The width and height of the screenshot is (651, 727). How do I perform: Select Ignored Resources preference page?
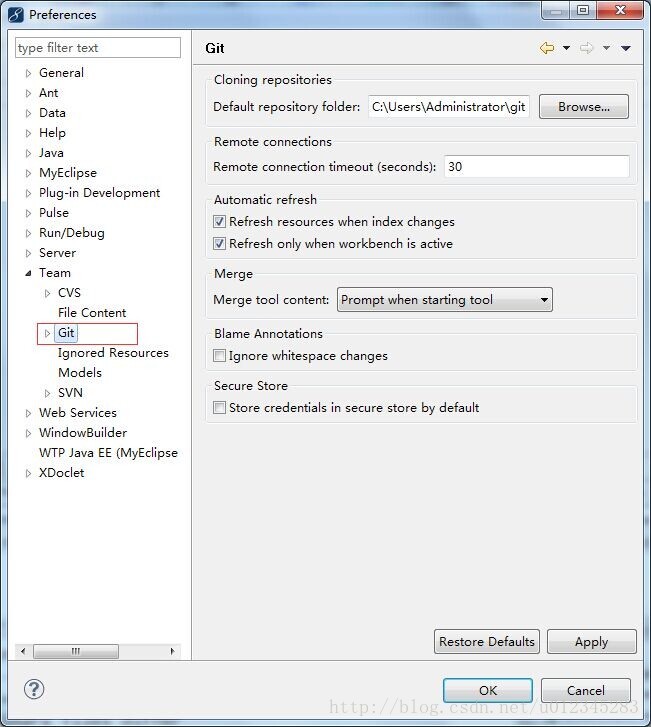pyautogui.click(x=113, y=353)
